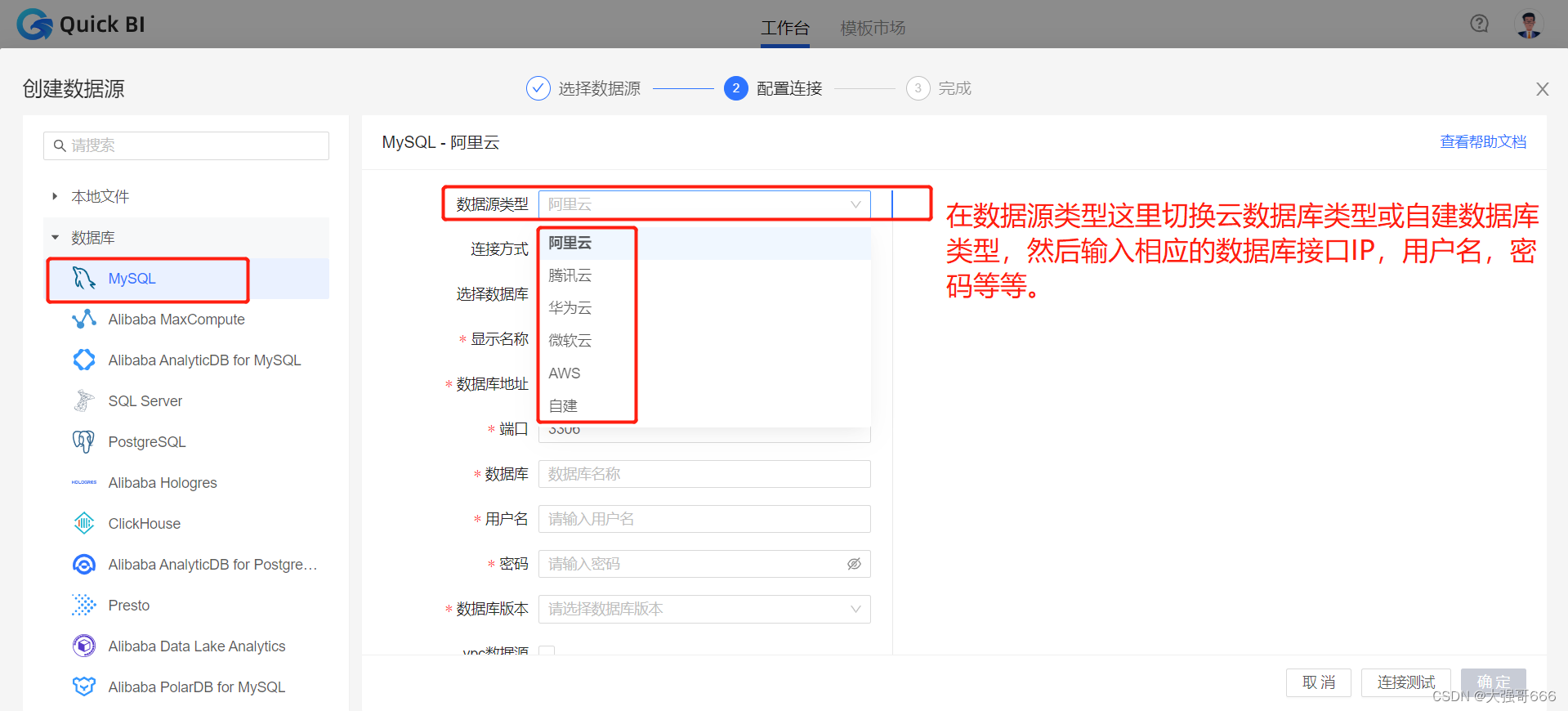Viewport: 1568px width, 711px height.
Task: Select MySQL in the database list
Action: click(x=186, y=279)
